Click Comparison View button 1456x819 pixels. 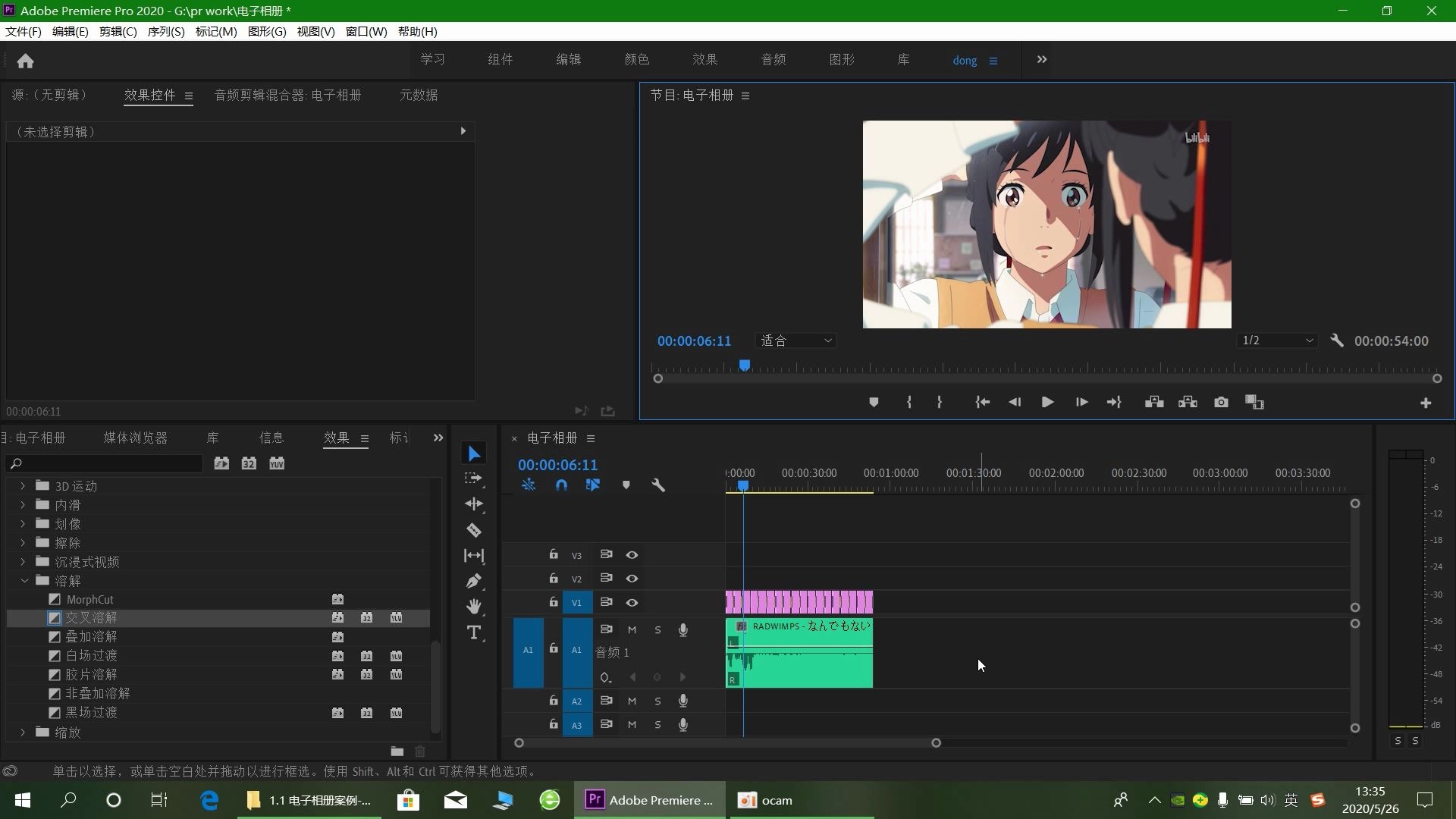1254,402
